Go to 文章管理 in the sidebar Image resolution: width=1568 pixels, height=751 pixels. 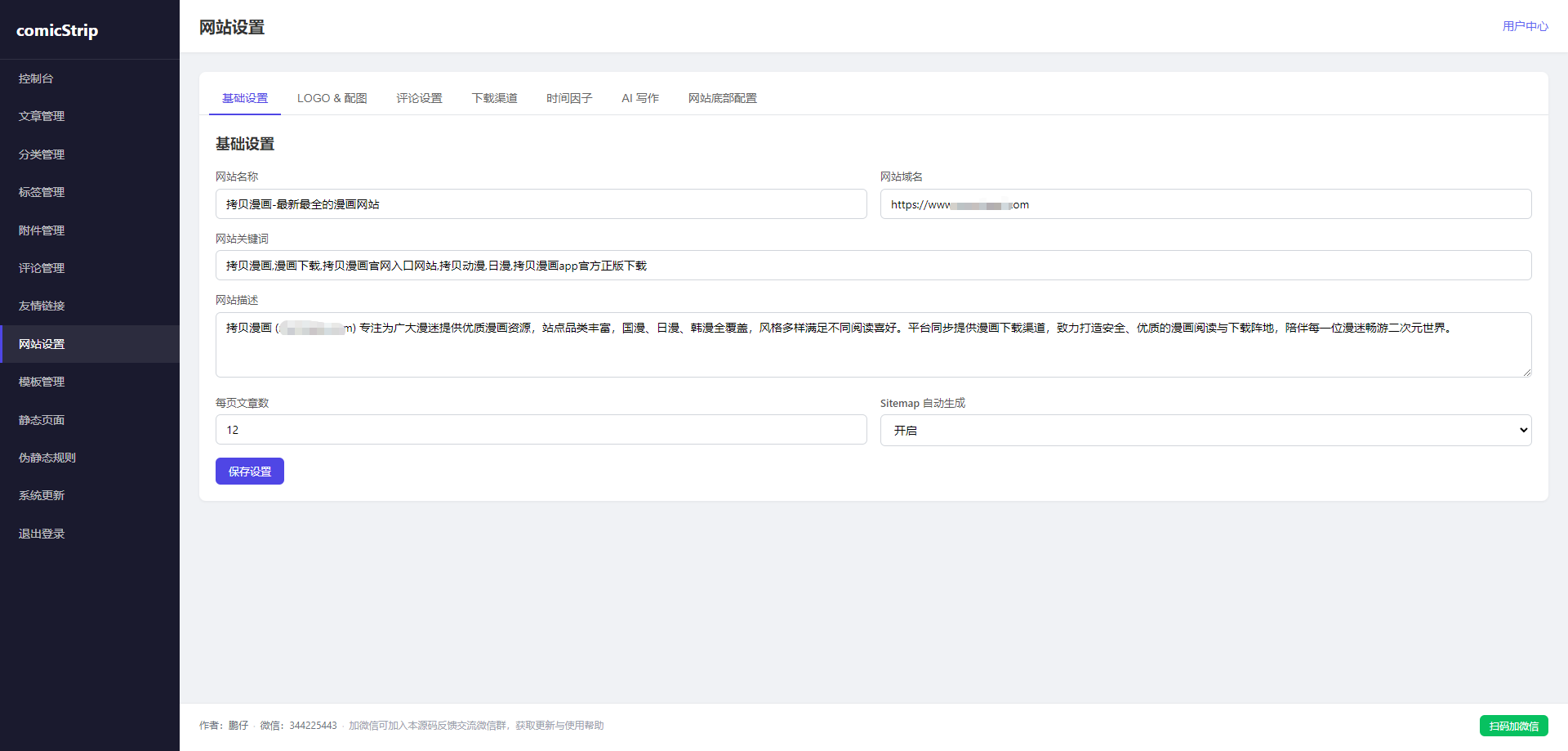click(90, 116)
